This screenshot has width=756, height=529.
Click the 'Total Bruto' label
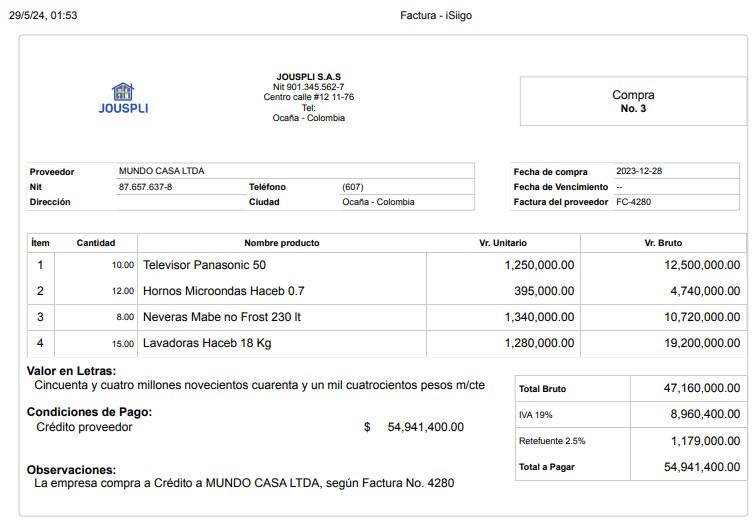(542, 389)
